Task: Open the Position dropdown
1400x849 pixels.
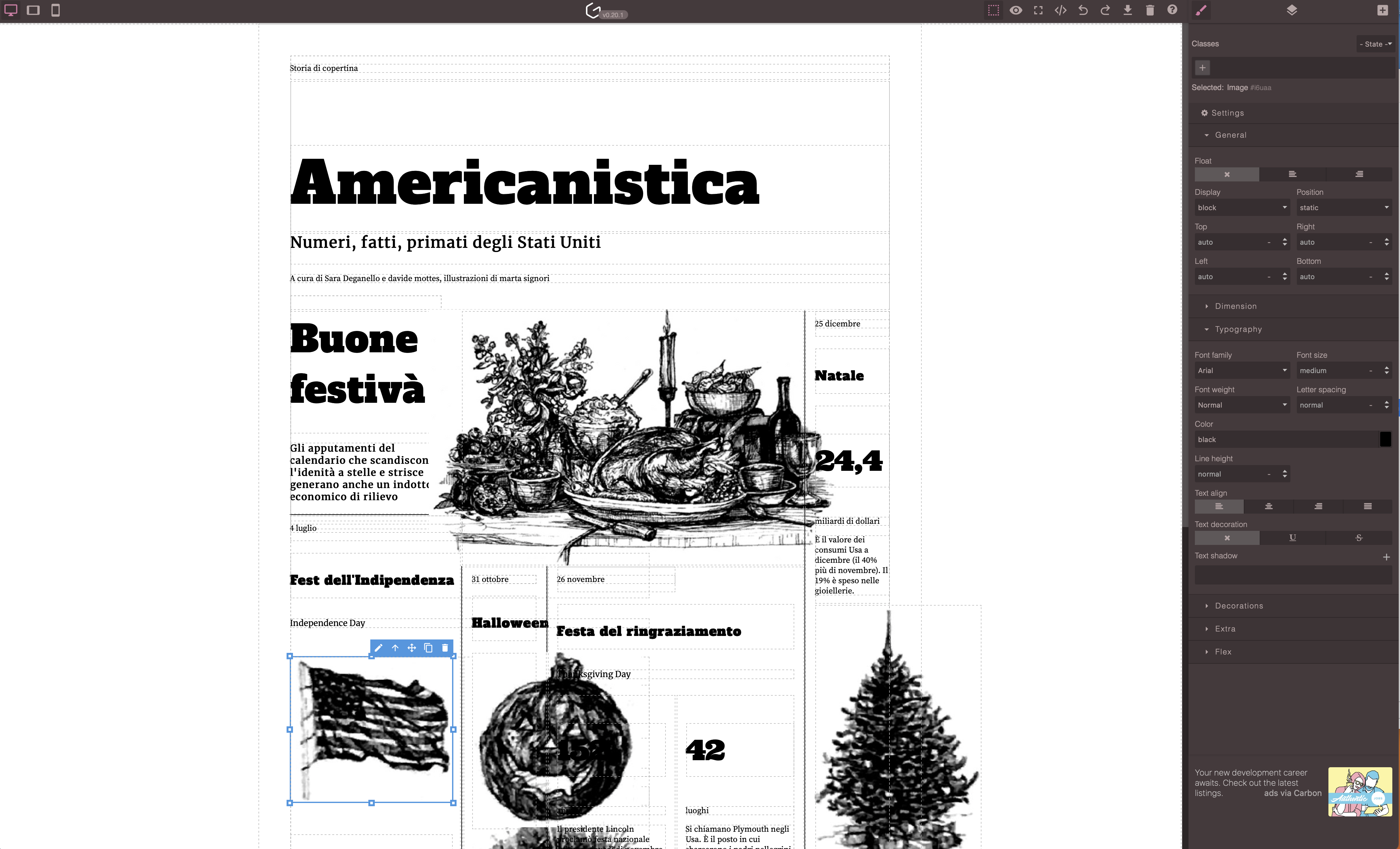Action: point(1344,208)
